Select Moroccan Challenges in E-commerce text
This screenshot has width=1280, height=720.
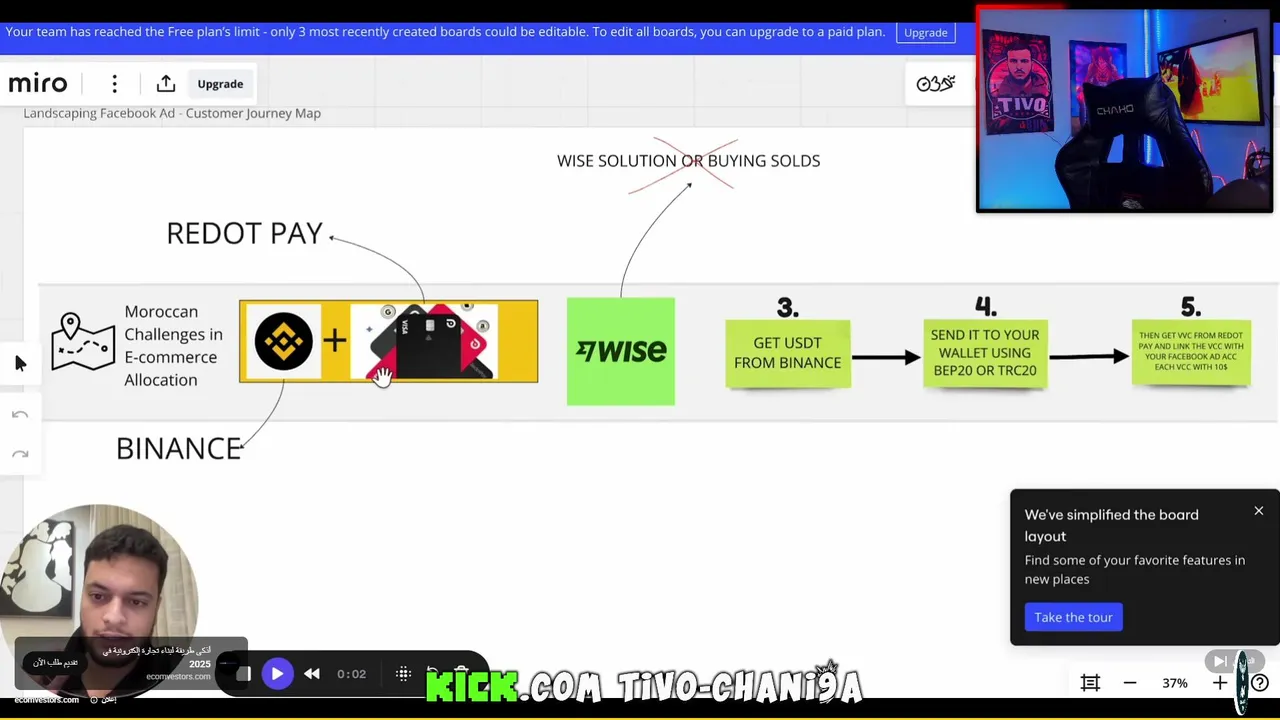coord(173,346)
